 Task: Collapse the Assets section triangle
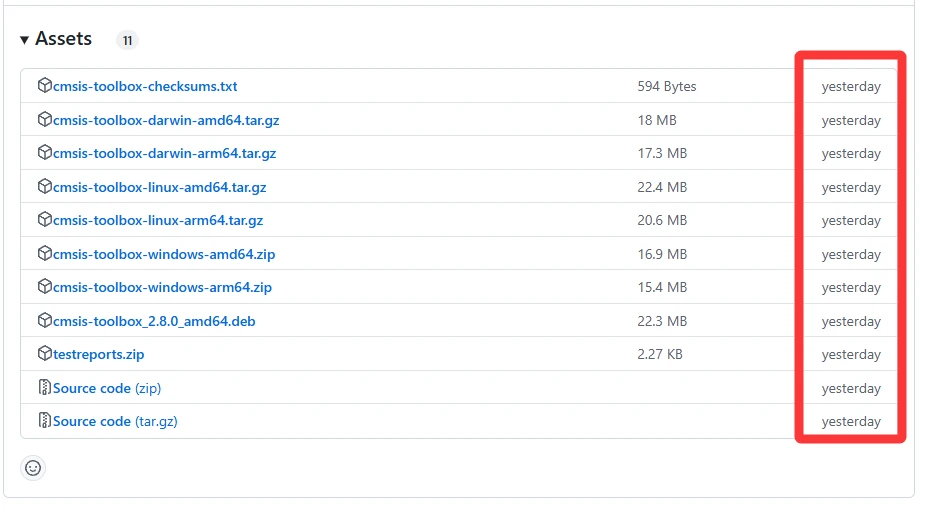click(24, 40)
